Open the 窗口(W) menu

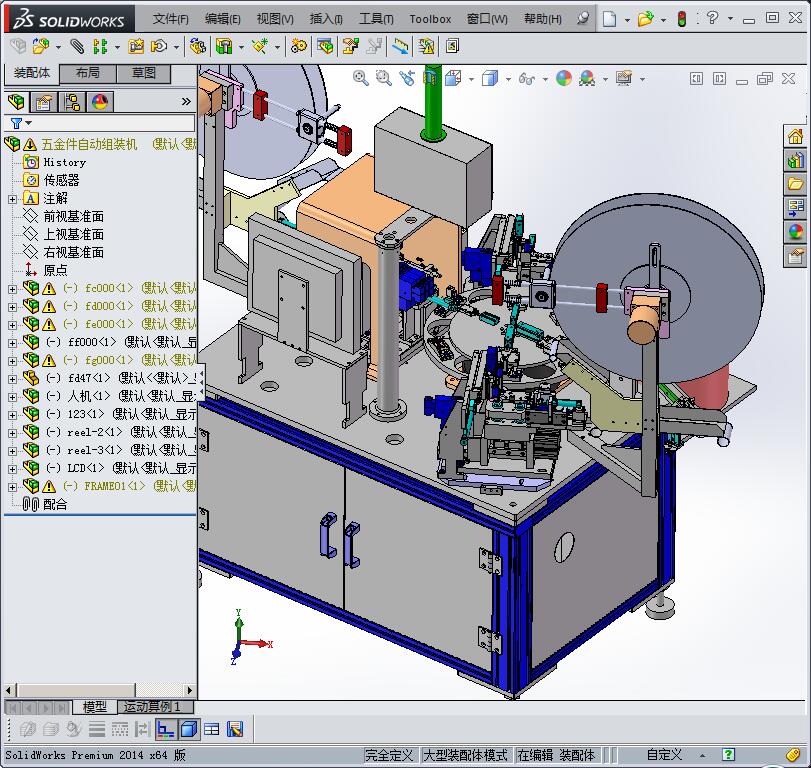tap(487, 19)
